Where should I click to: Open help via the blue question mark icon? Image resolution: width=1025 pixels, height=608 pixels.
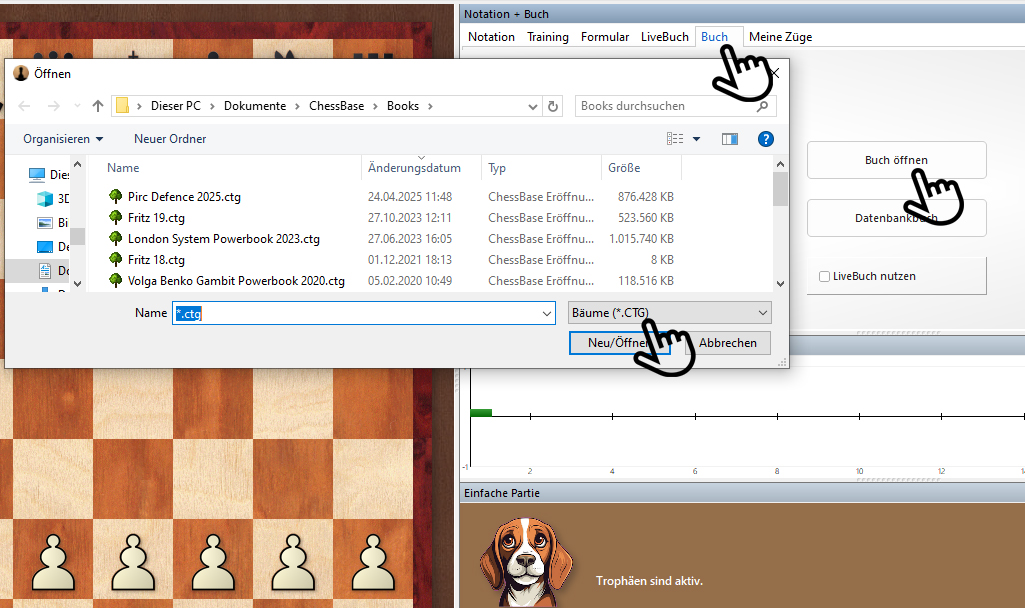point(766,139)
